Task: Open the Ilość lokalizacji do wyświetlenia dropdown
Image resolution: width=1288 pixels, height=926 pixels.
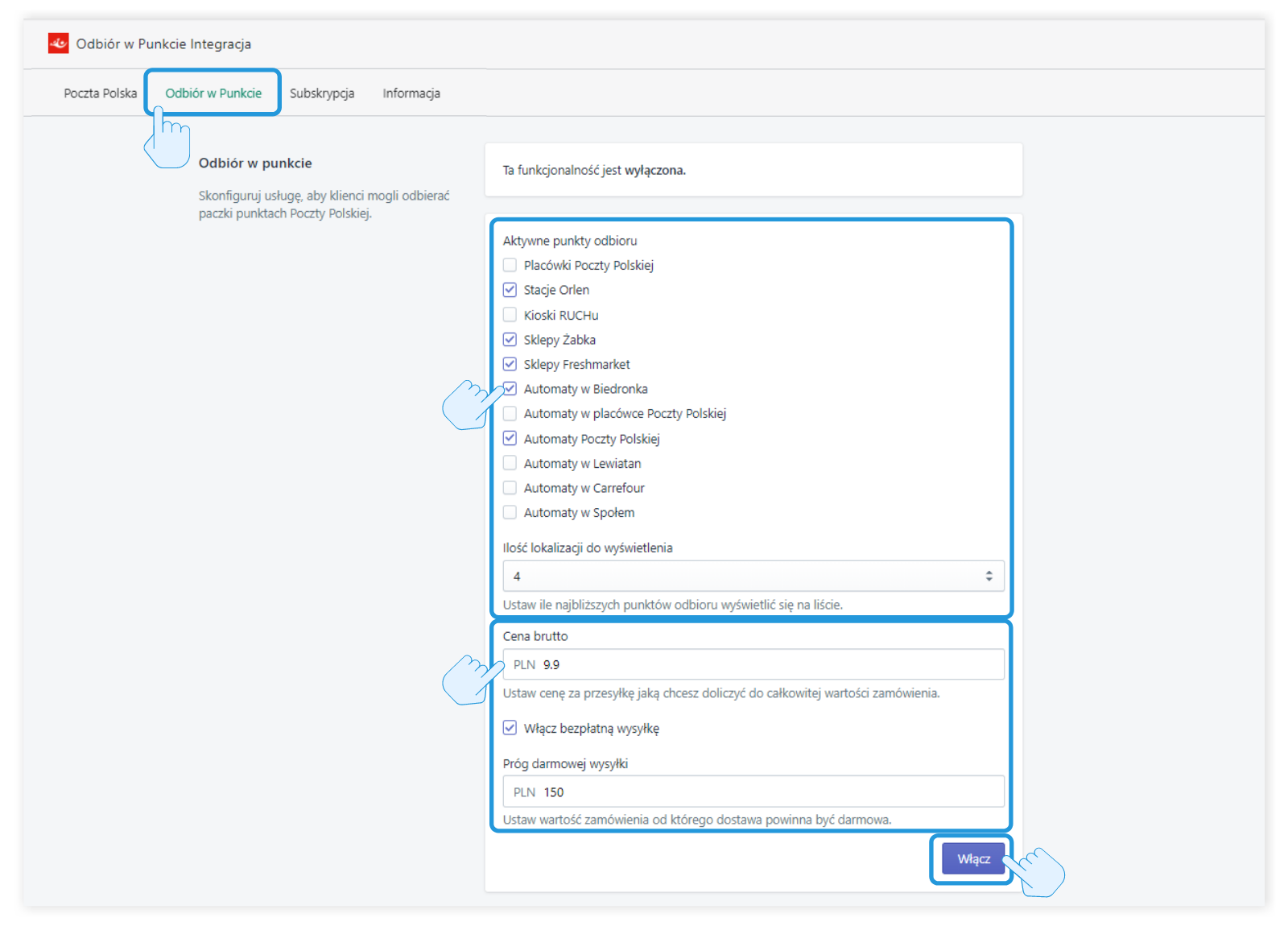Action: pos(753,577)
